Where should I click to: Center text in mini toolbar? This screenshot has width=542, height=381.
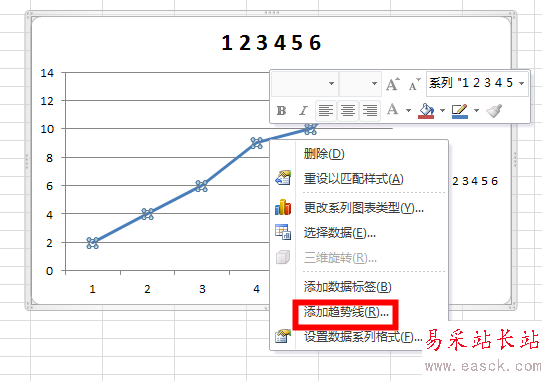(x=348, y=111)
